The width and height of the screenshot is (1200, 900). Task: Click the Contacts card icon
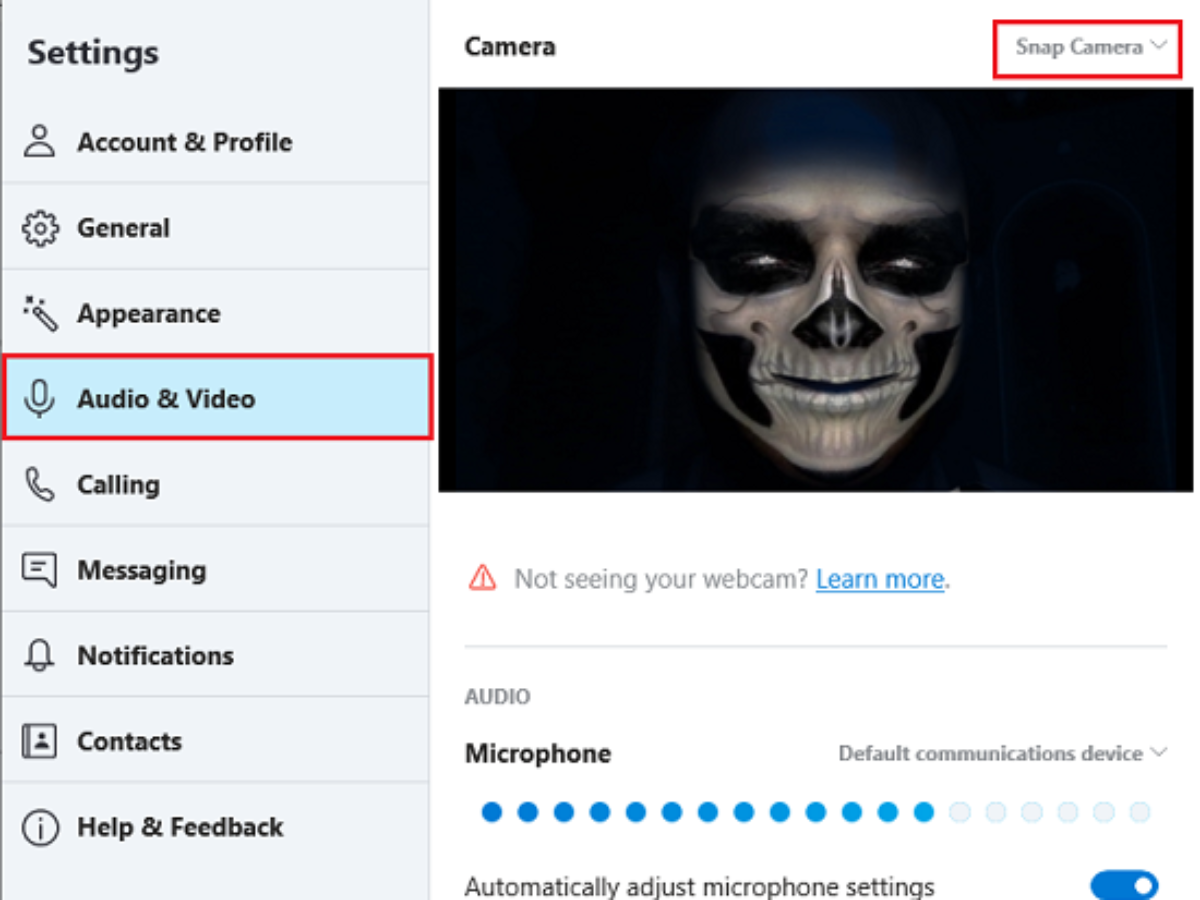(x=40, y=741)
